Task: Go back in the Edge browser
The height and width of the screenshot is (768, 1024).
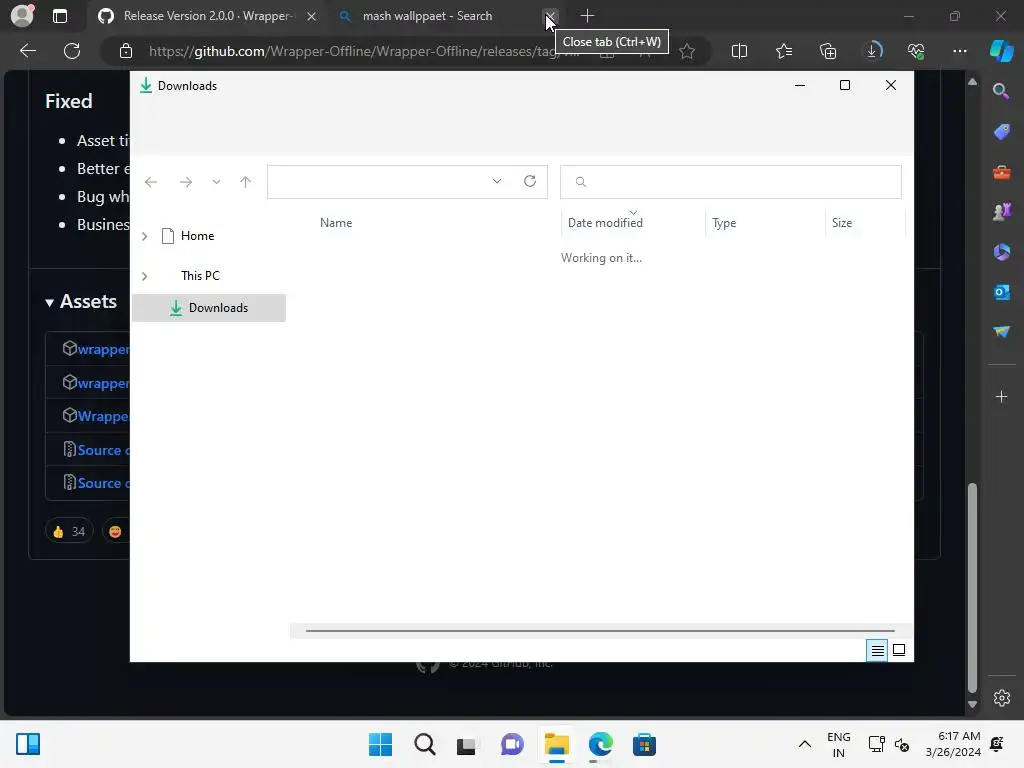Action: pyautogui.click(x=27, y=51)
